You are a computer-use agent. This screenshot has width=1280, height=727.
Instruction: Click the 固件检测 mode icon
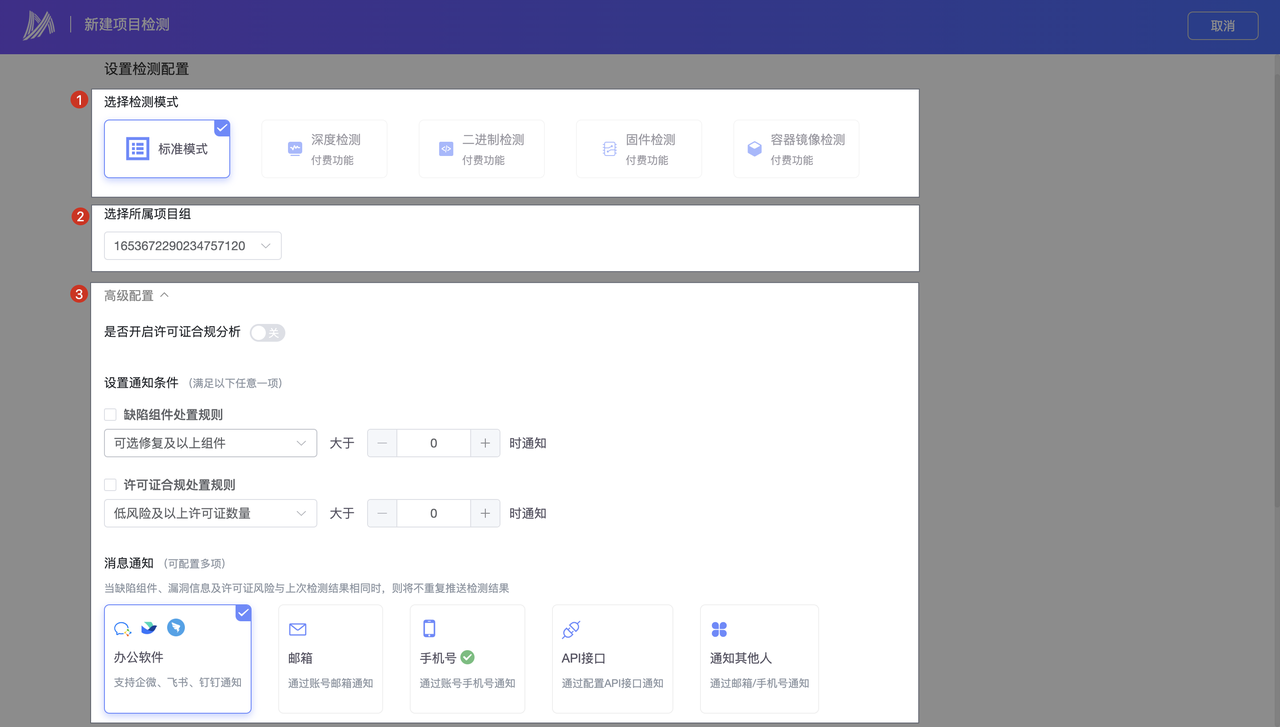coord(609,149)
